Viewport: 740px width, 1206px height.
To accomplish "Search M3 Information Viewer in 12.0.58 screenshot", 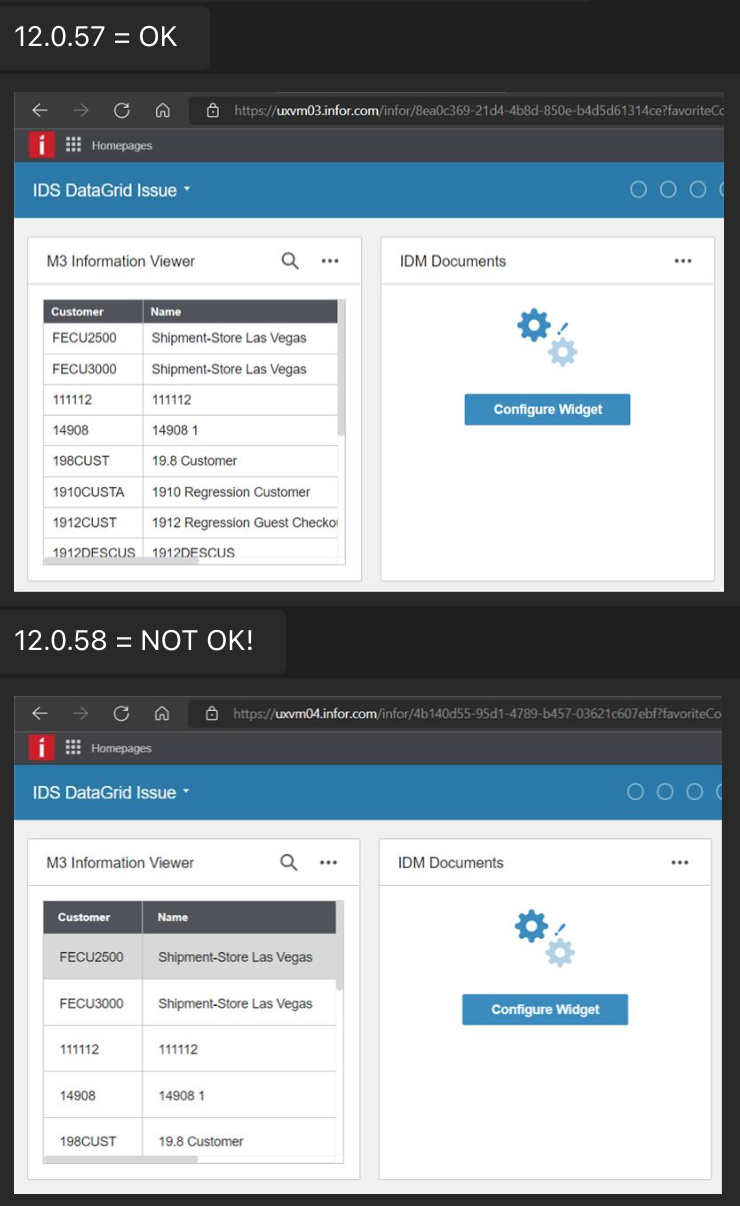I will pos(289,862).
